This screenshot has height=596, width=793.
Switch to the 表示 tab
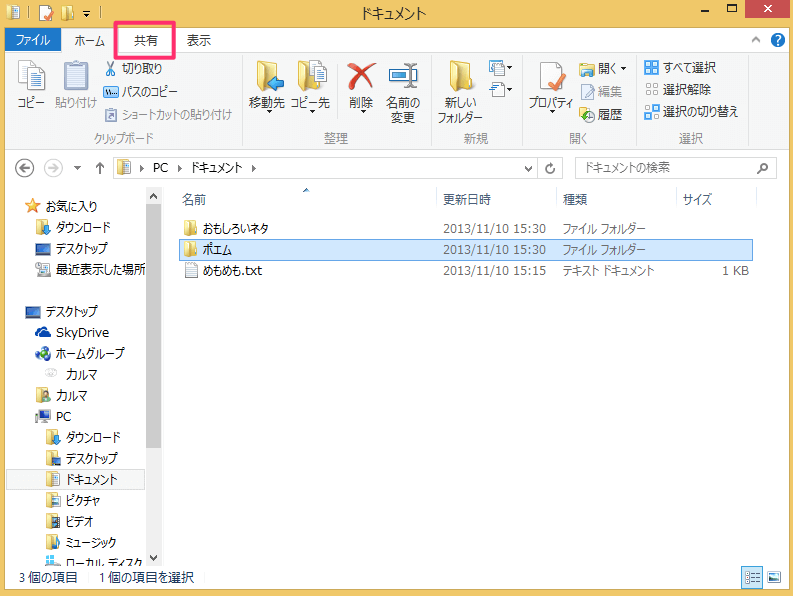tap(198, 40)
